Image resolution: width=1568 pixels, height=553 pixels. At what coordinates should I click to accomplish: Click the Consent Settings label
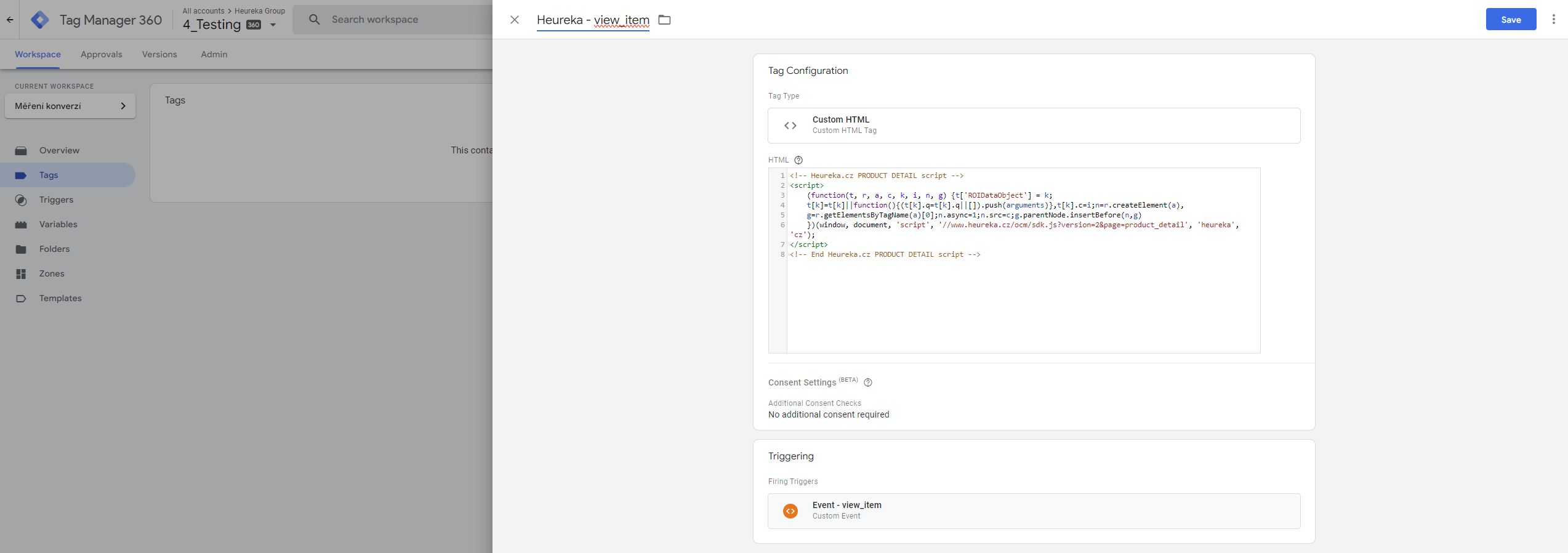802,382
